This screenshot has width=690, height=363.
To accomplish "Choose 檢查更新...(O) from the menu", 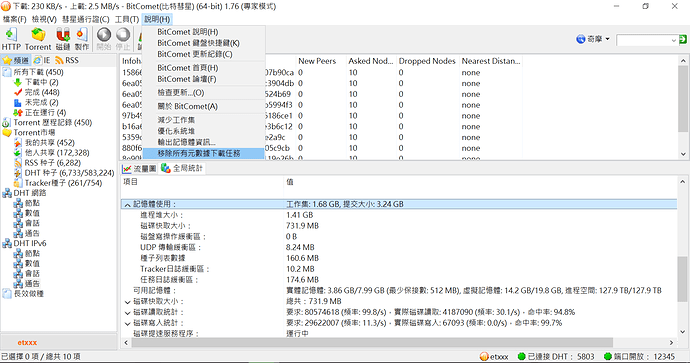I will pos(204,93).
